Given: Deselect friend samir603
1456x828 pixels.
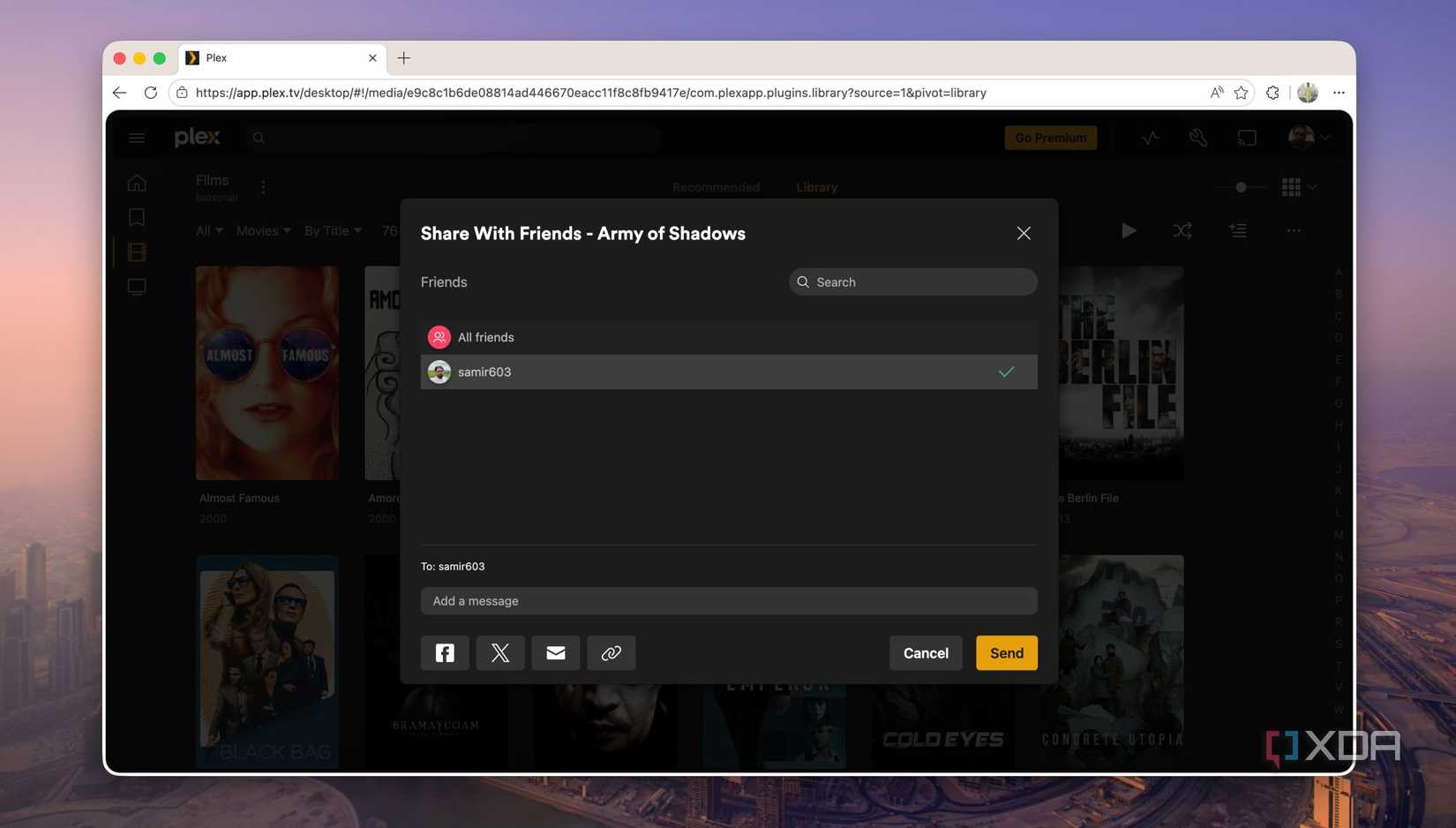Looking at the screenshot, I should coord(729,372).
